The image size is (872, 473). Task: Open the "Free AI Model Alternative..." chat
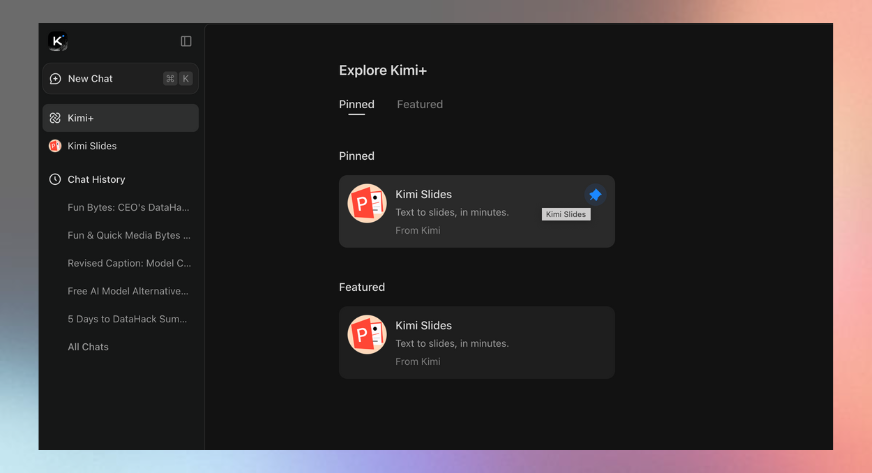pyautogui.click(x=128, y=291)
